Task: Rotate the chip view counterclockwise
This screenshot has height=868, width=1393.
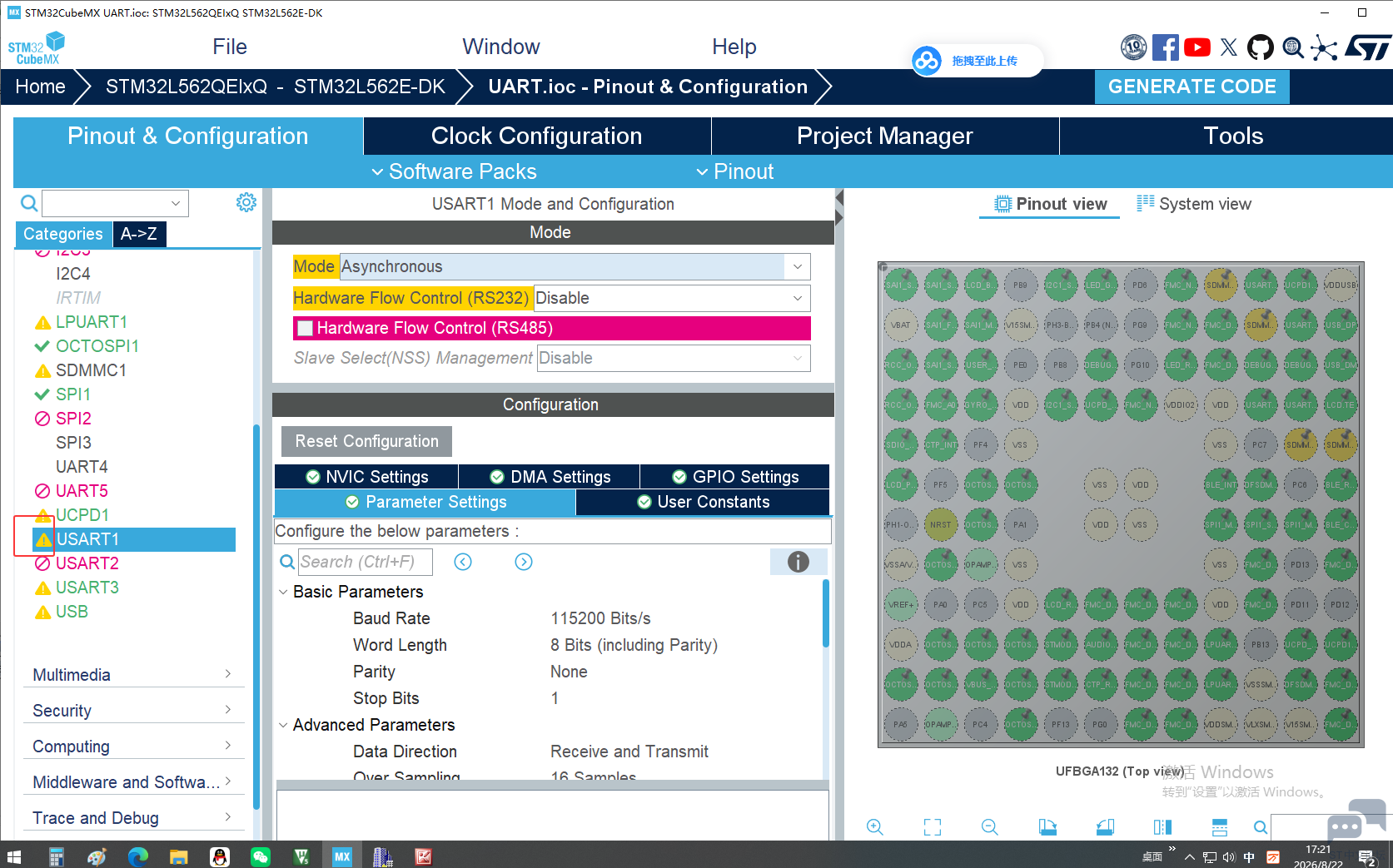Action: coord(1105,826)
